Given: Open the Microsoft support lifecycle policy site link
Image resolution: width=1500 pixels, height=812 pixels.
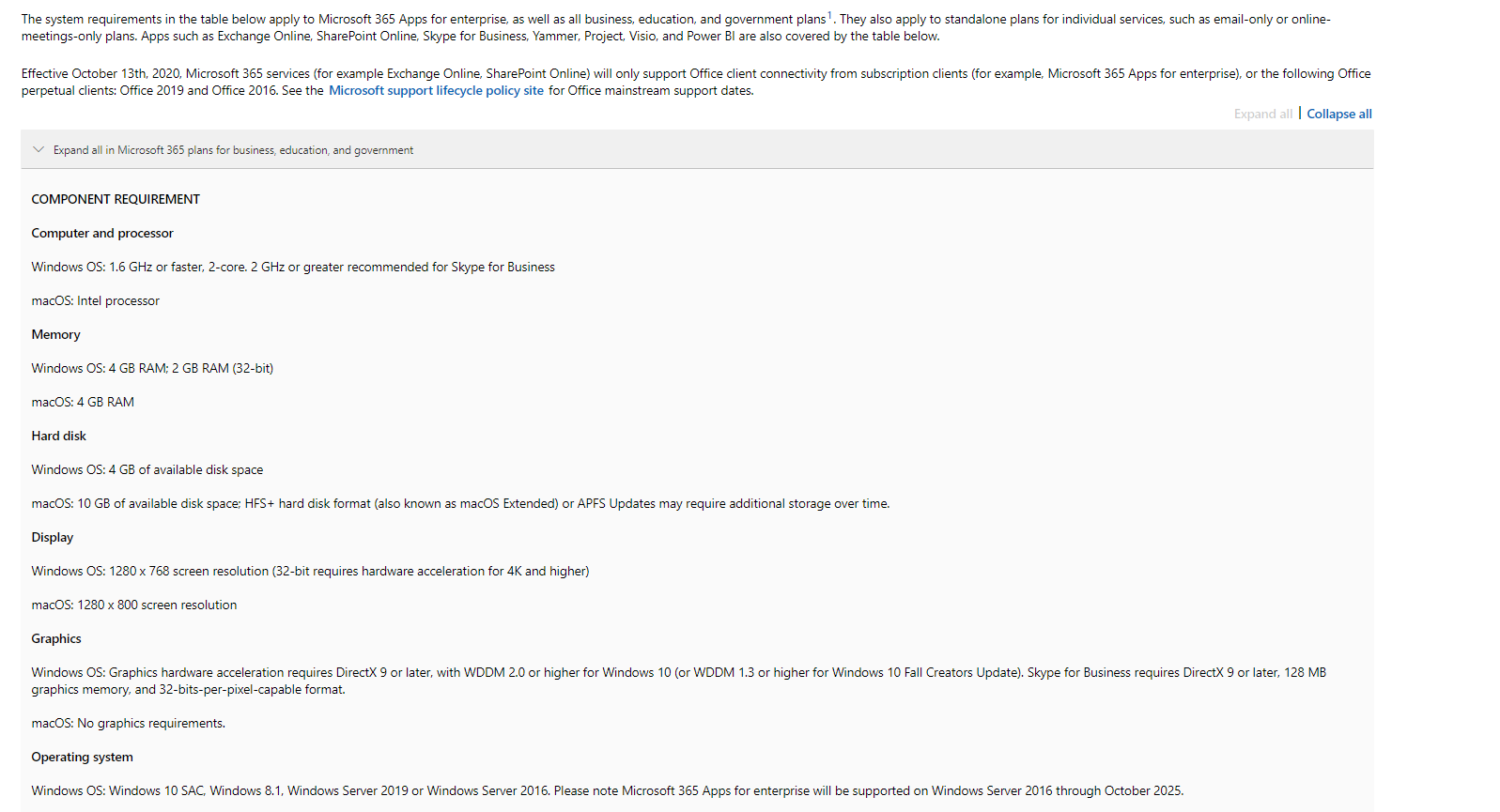Looking at the screenshot, I should coord(436,91).
